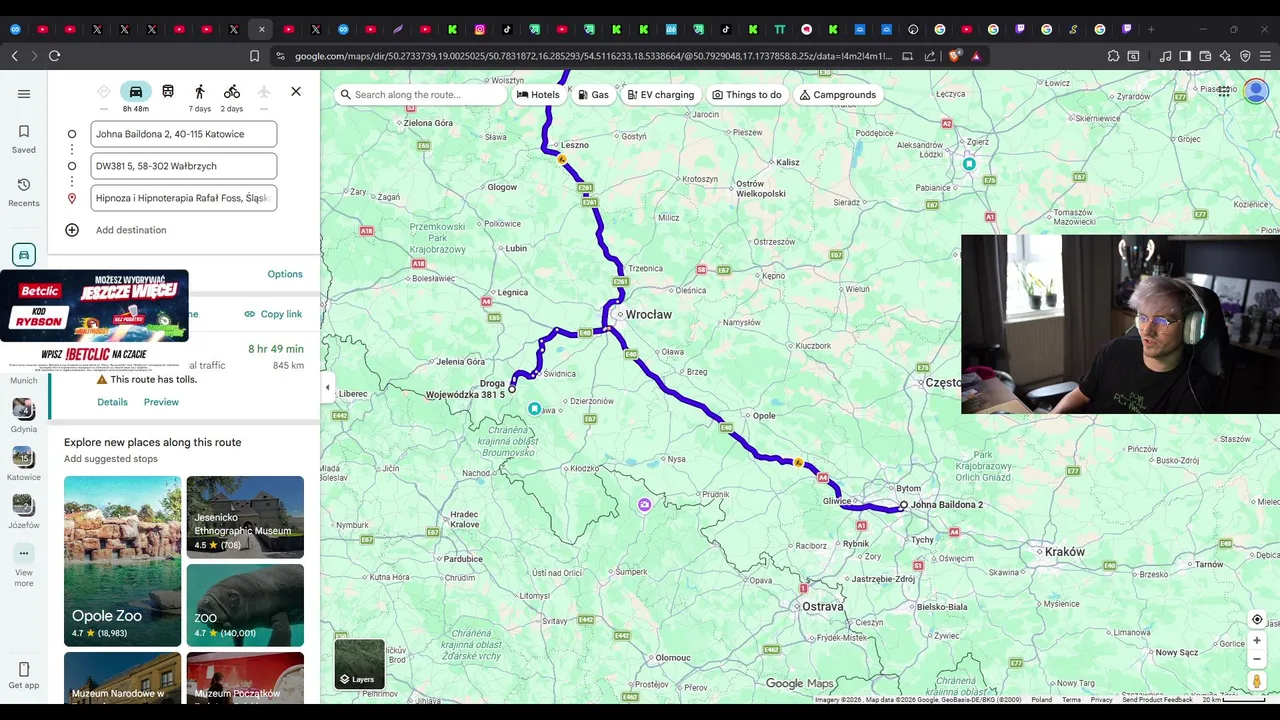Open recent place Munich
The image size is (1280, 720).
(24, 381)
